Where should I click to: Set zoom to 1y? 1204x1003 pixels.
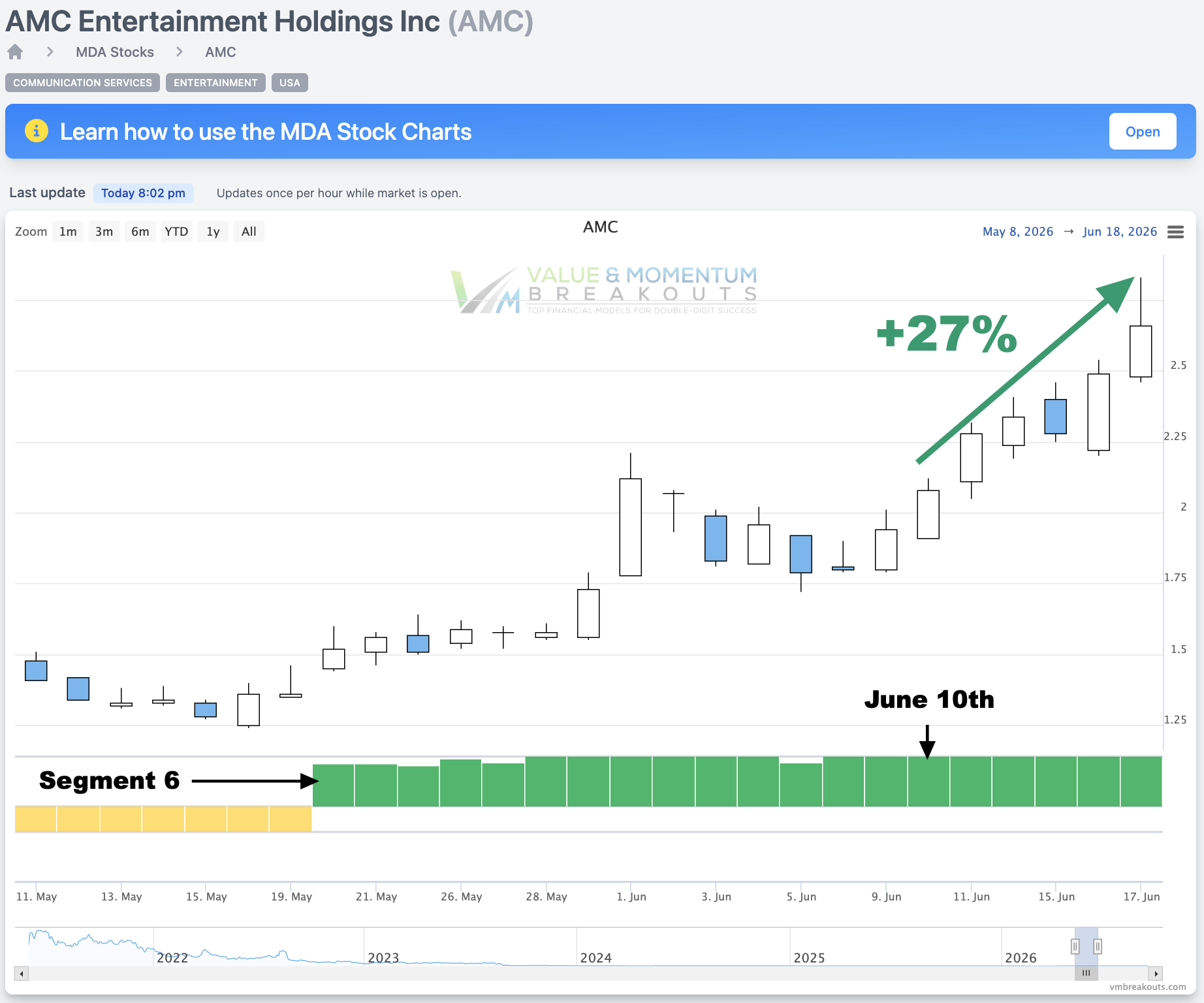click(x=213, y=232)
